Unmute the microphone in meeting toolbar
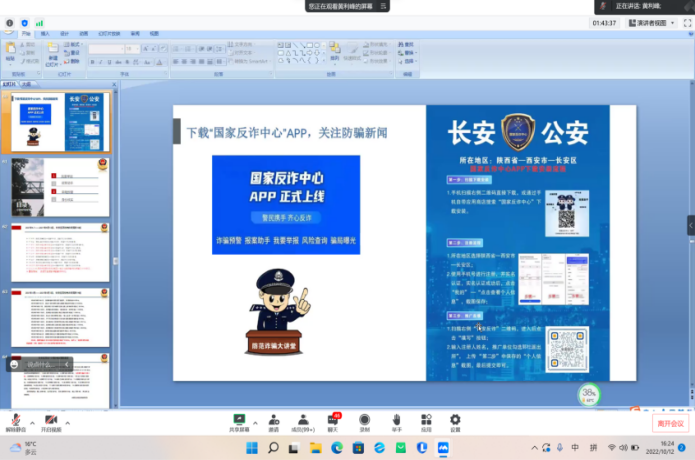The image size is (695, 460). (15, 420)
